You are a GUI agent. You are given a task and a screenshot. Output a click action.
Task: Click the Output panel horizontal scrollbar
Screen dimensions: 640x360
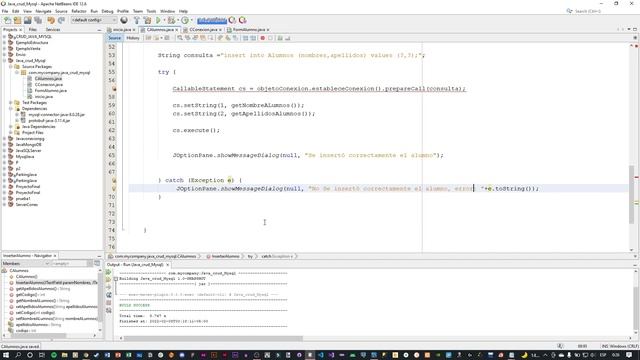[213, 338]
